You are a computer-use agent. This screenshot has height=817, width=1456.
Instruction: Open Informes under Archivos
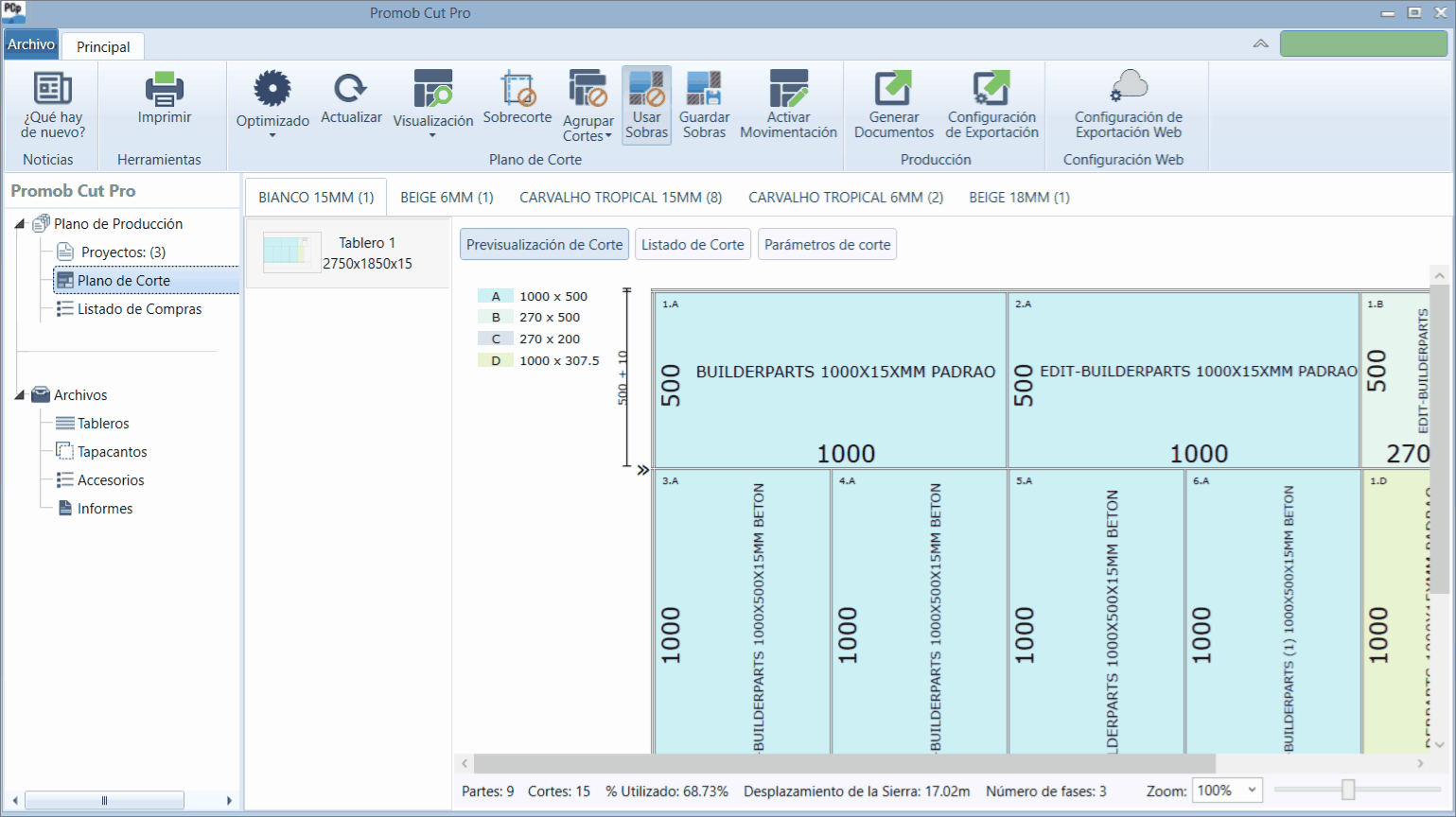(105, 509)
